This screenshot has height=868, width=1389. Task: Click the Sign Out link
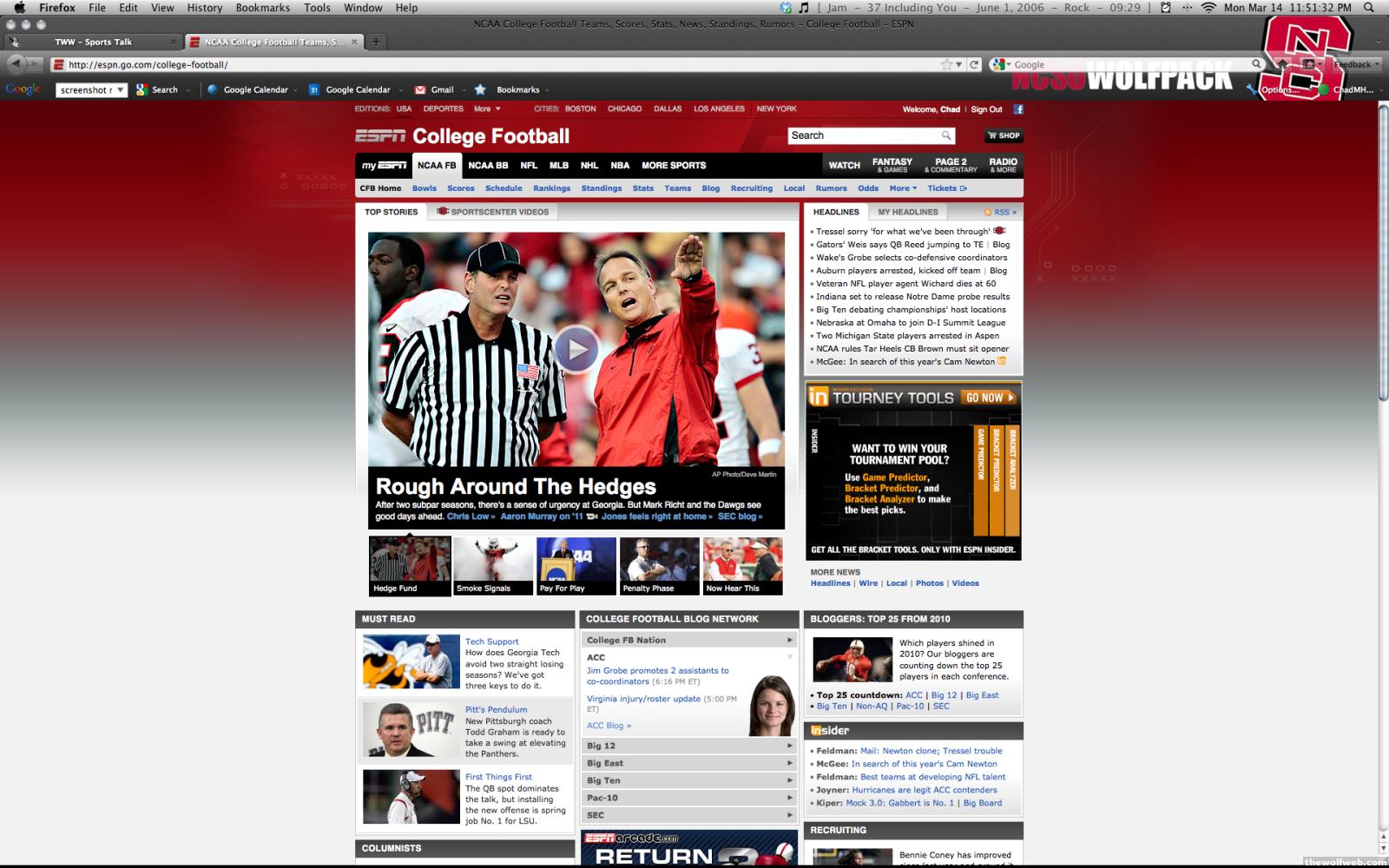[986, 109]
